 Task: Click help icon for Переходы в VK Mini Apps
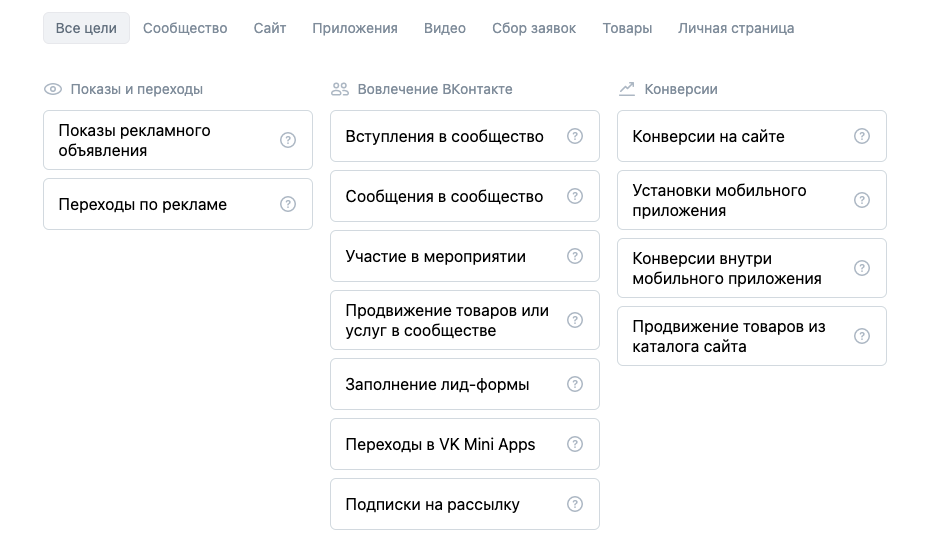coord(575,444)
